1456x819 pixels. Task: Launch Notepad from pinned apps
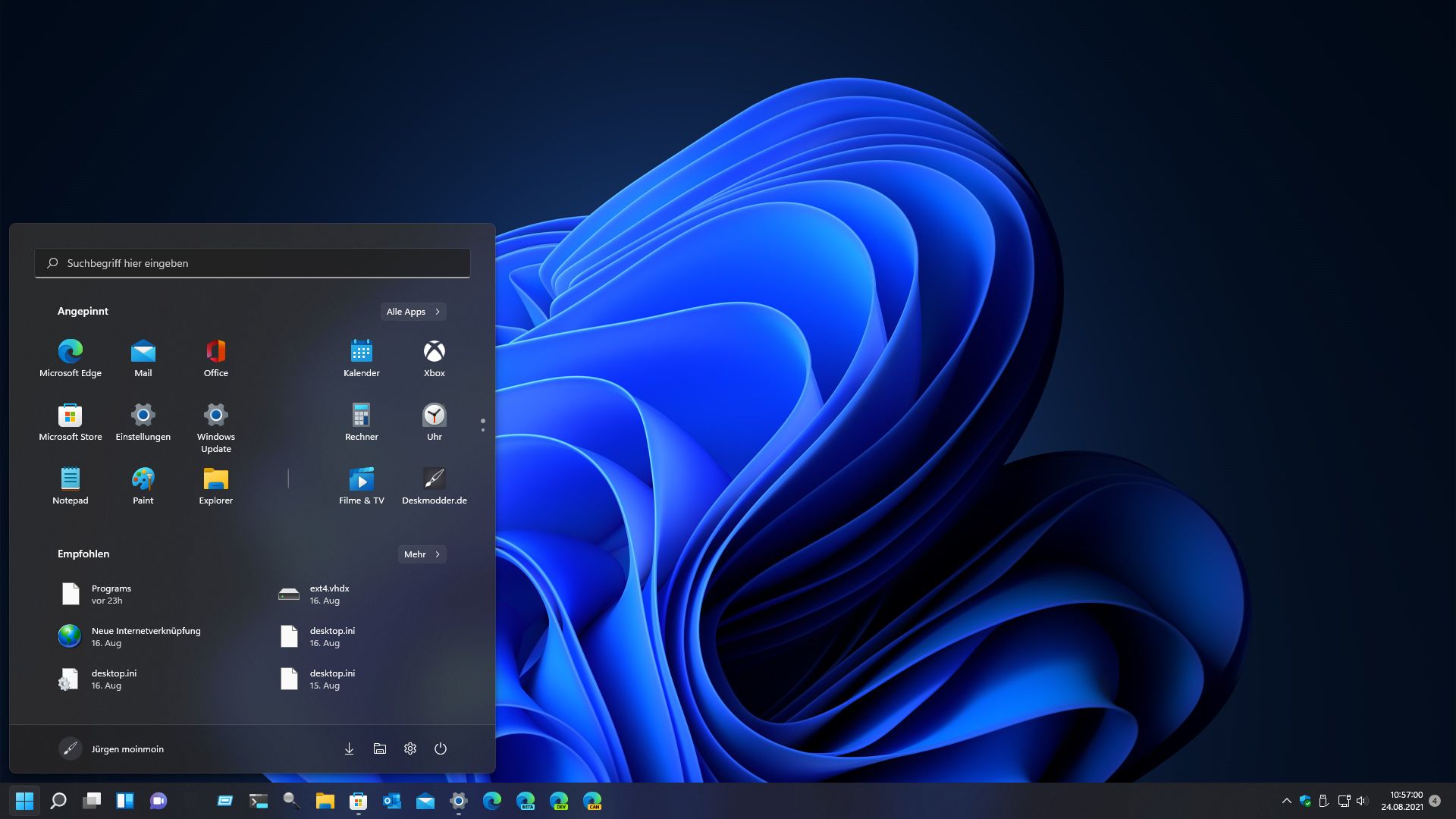pos(71,485)
